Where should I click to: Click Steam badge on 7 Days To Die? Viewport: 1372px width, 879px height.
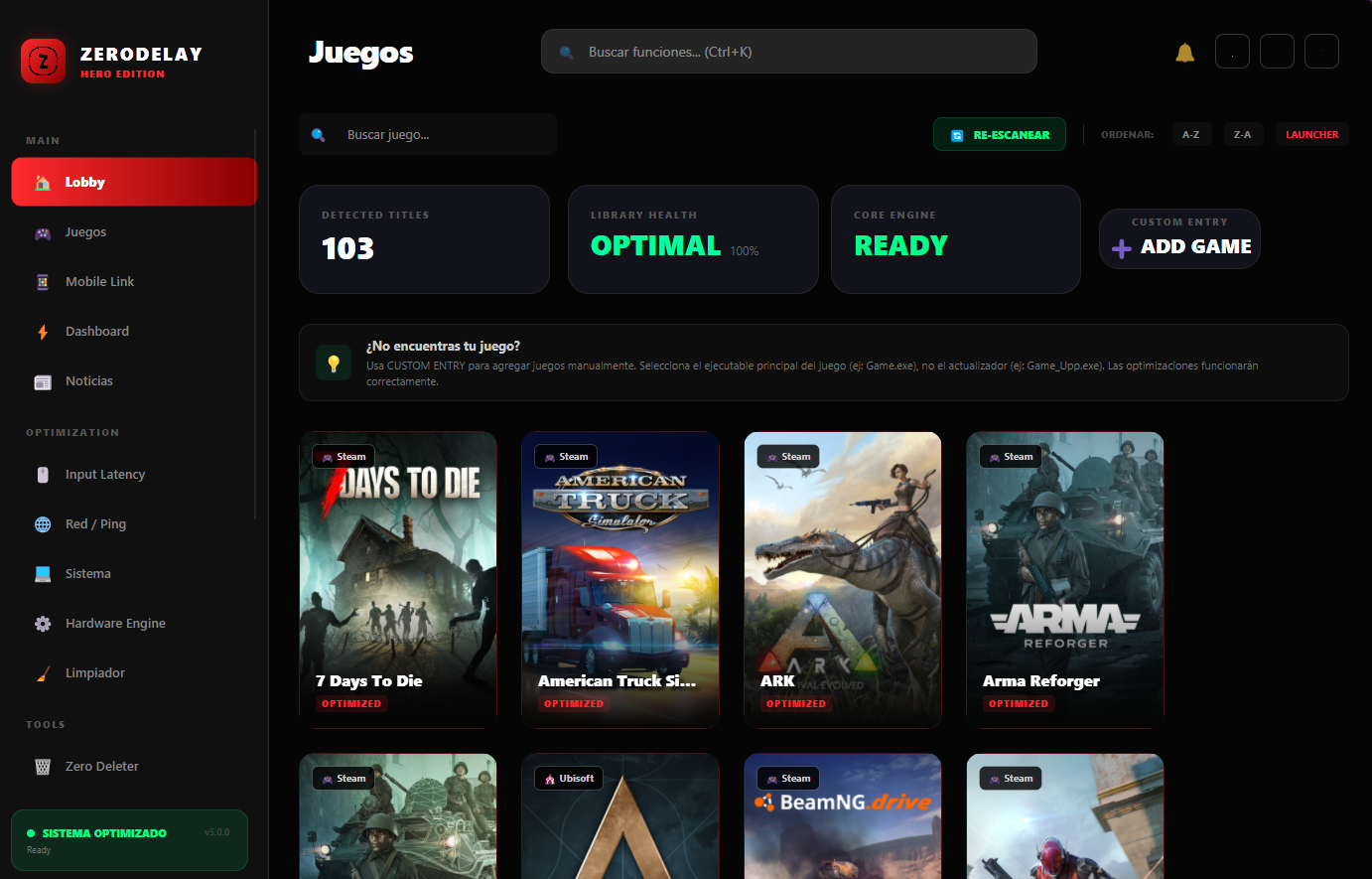click(343, 457)
